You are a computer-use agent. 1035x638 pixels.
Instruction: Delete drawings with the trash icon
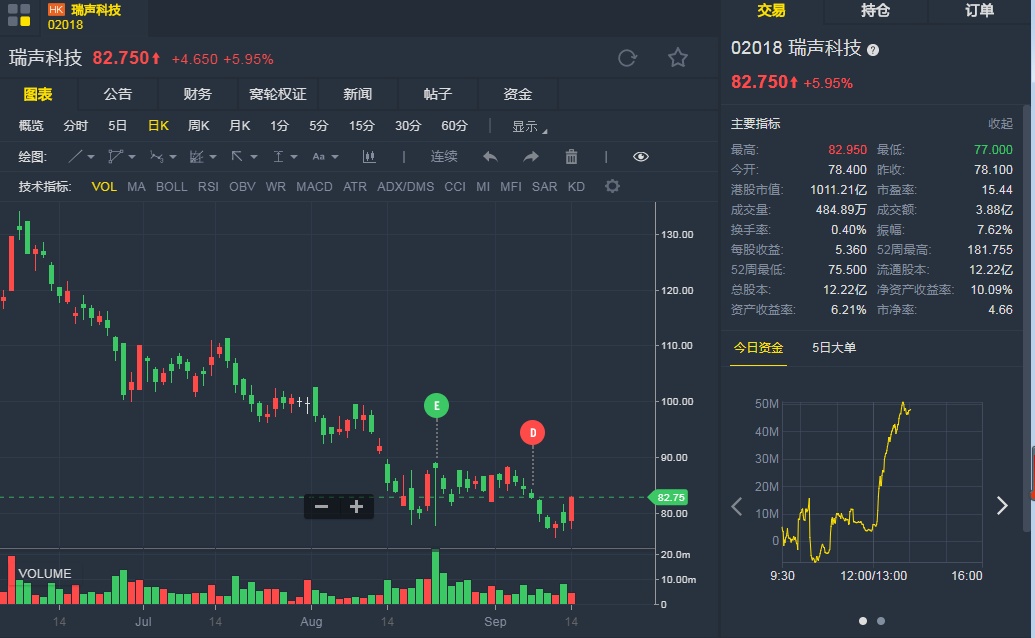click(x=571, y=157)
